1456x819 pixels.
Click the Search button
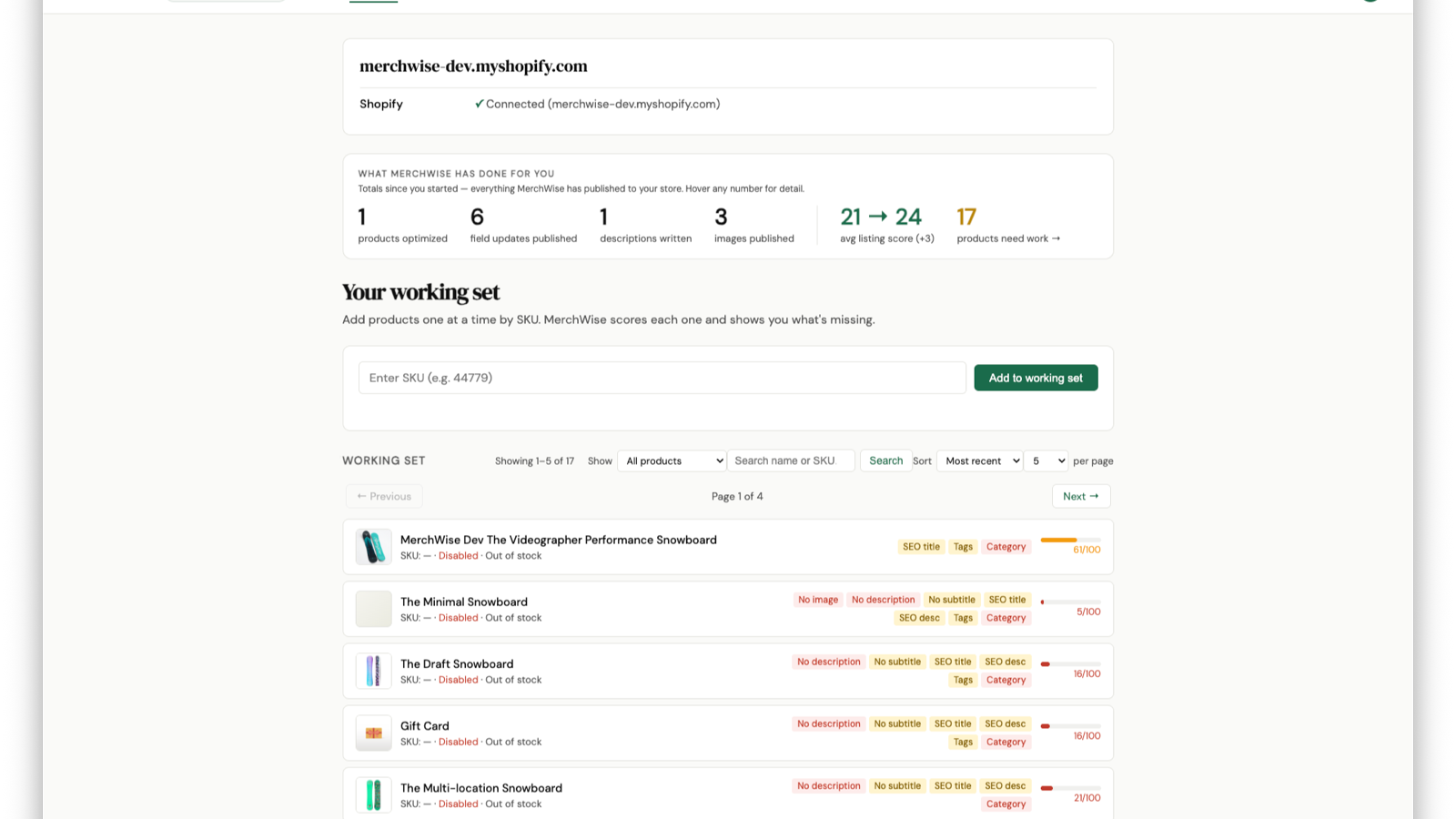[x=885, y=460]
